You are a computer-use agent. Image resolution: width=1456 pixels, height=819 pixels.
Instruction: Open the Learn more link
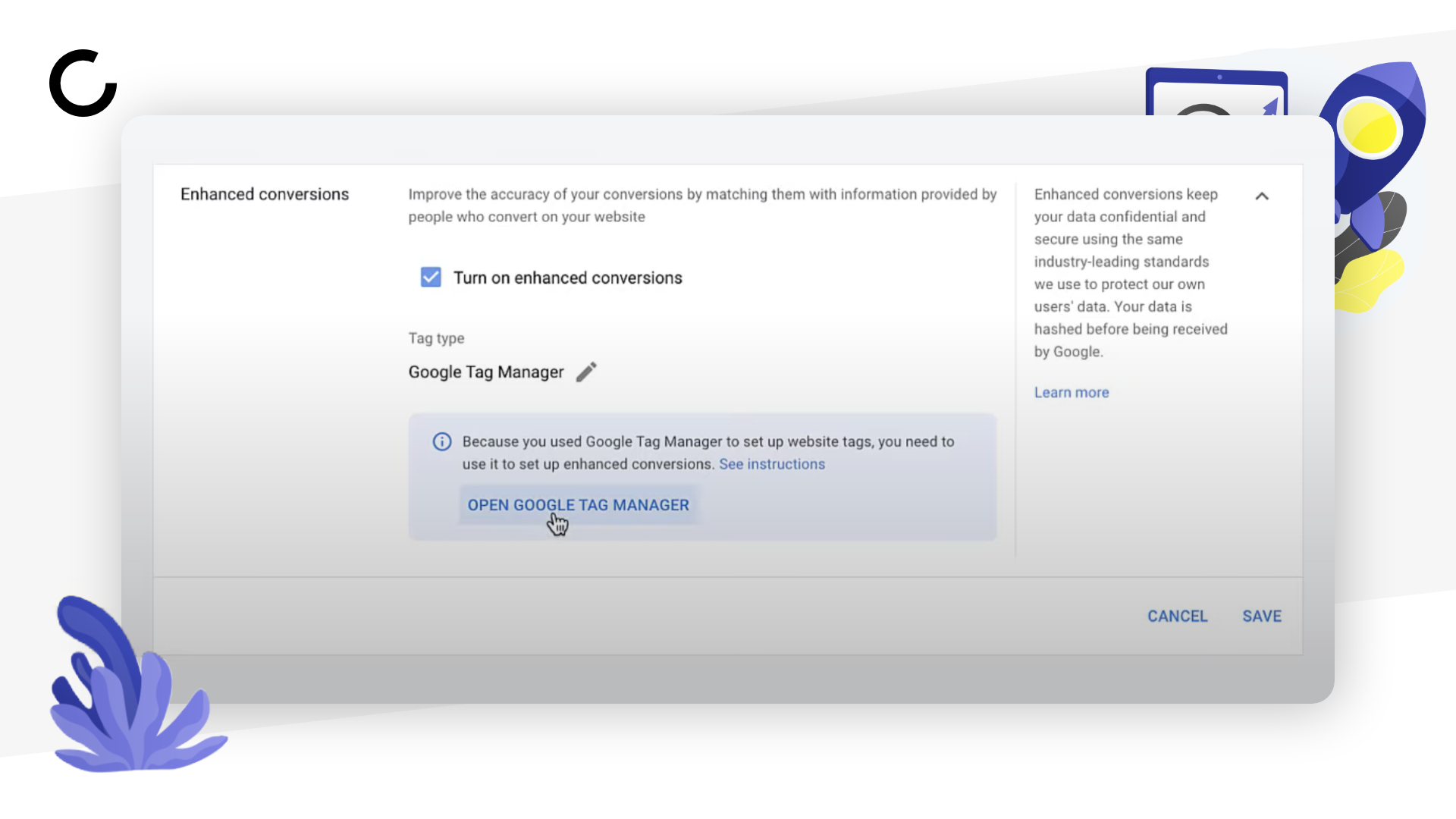coord(1072,393)
